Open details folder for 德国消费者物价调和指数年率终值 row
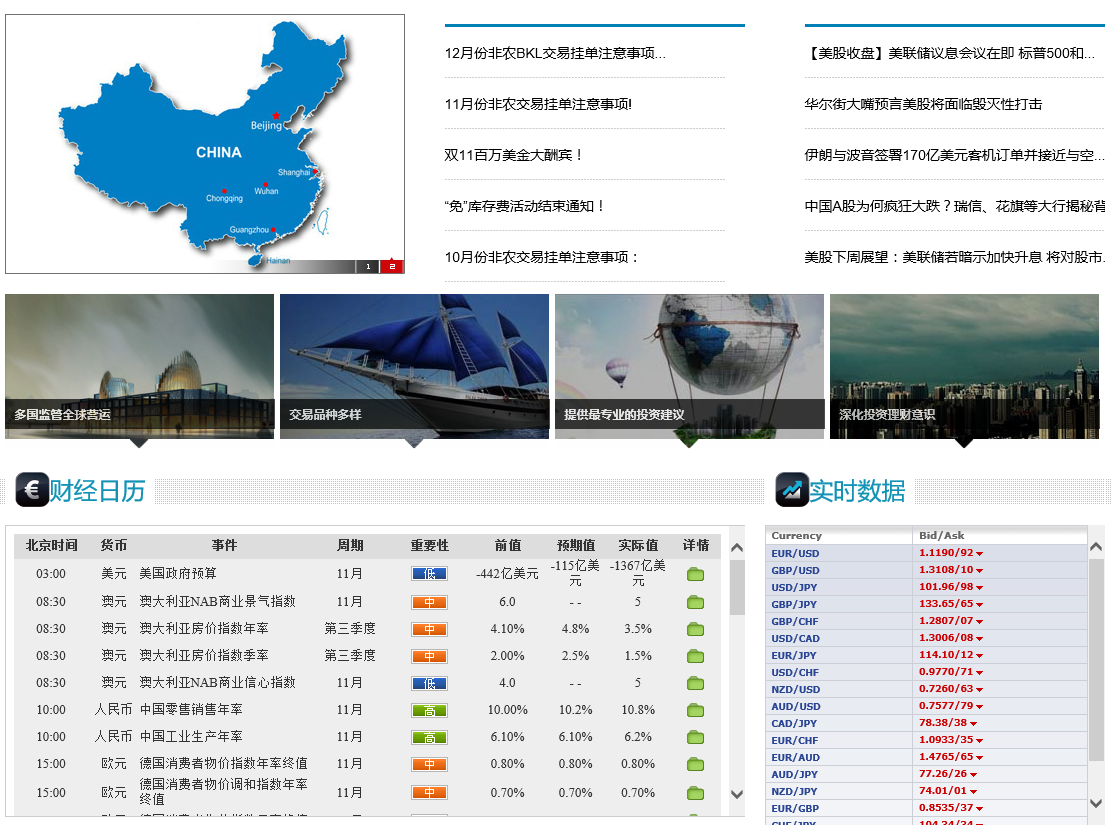Image resolution: width=1112 pixels, height=834 pixels. [x=695, y=793]
